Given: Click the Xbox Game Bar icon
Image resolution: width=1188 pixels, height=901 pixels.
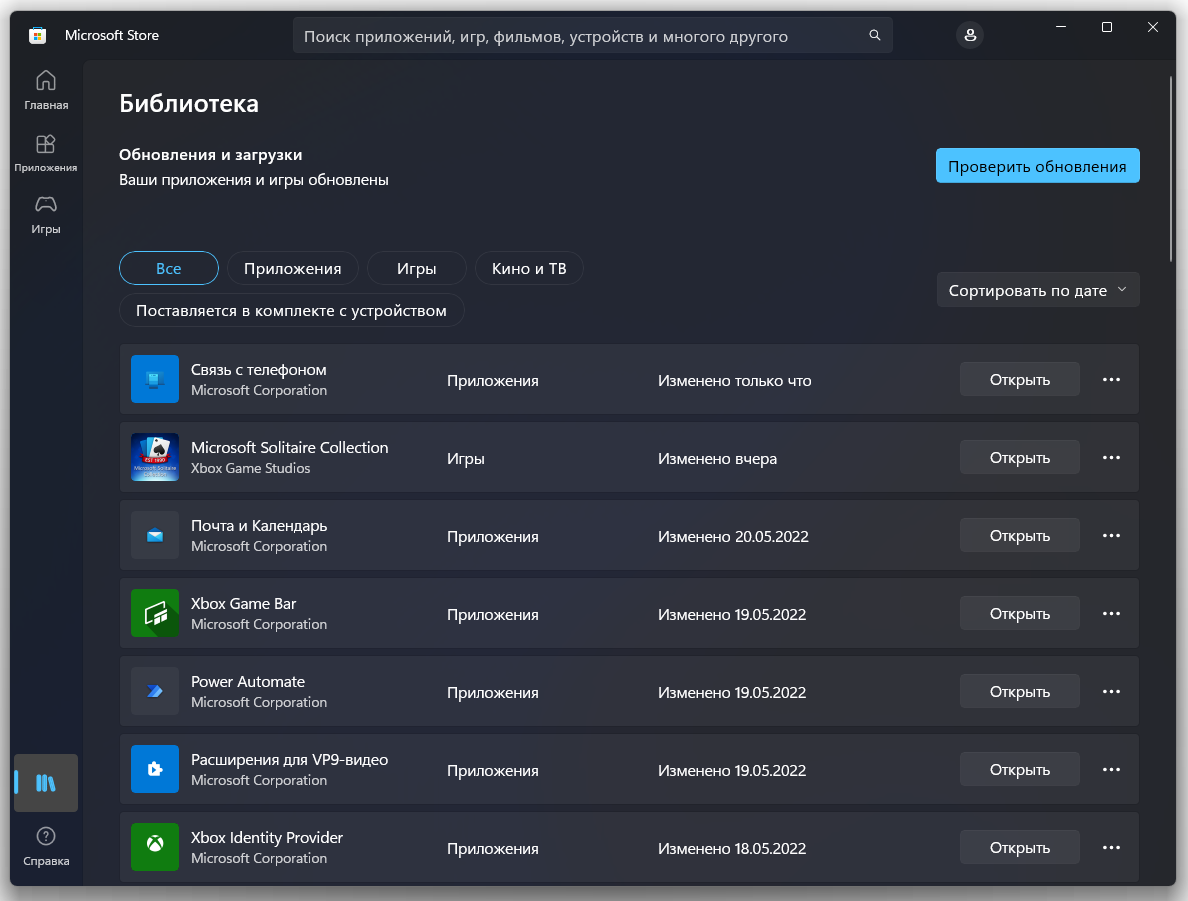Looking at the screenshot, I should coord(155,613).
